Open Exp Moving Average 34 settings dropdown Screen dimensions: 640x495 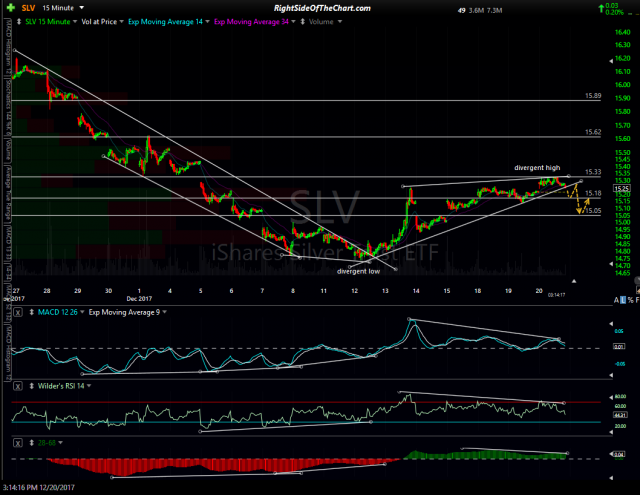pos(293,22)
